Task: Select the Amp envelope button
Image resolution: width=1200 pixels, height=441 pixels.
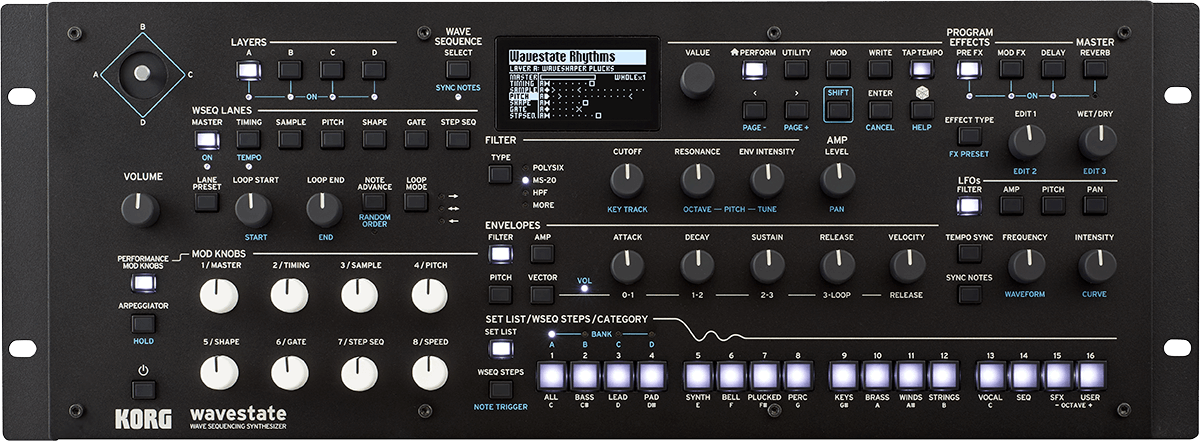Action: pyautogui.click(x=542, y=253)
